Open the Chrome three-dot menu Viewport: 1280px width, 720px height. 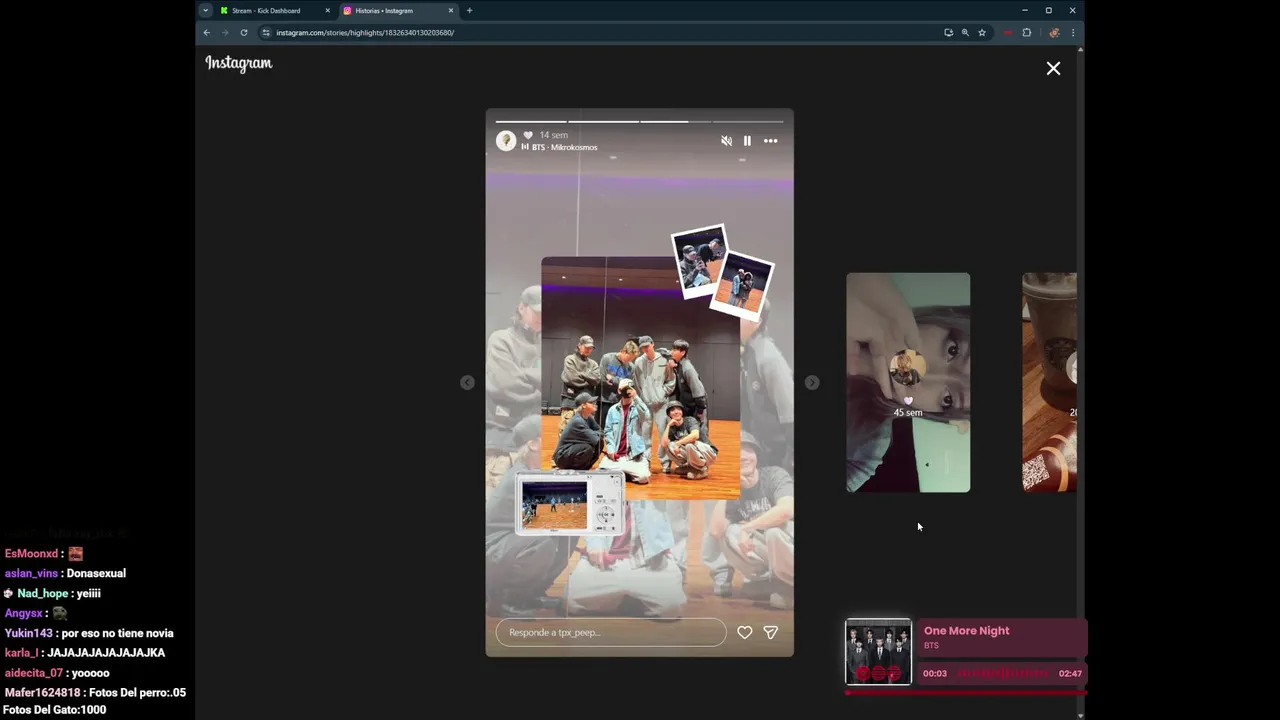click(x=1073, y=33)
